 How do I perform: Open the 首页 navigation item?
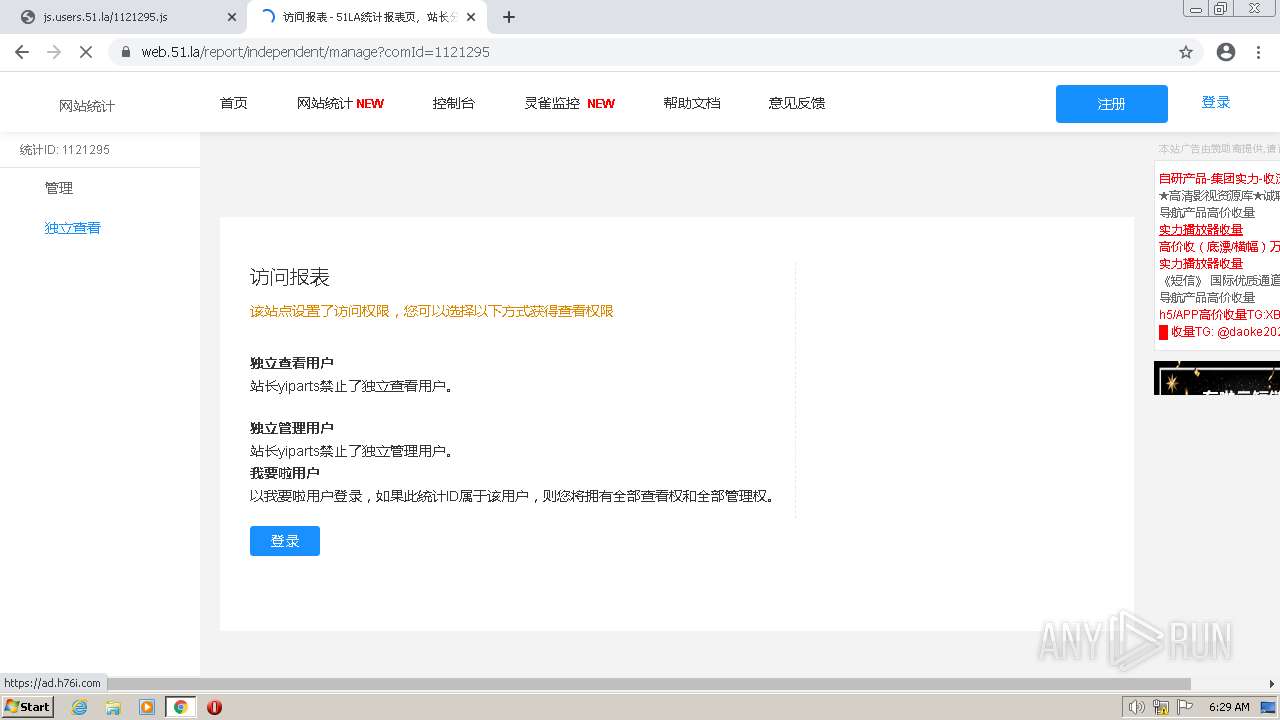[234, 103]
